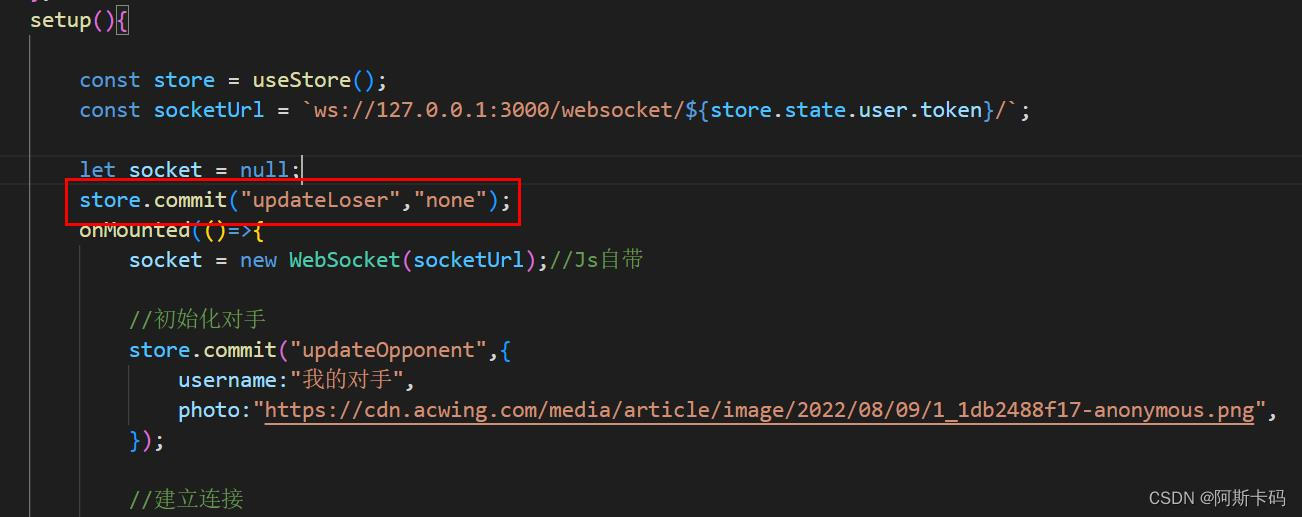
Task: Click the '//Js自带' comment
Action: click(x=597, y=260)
